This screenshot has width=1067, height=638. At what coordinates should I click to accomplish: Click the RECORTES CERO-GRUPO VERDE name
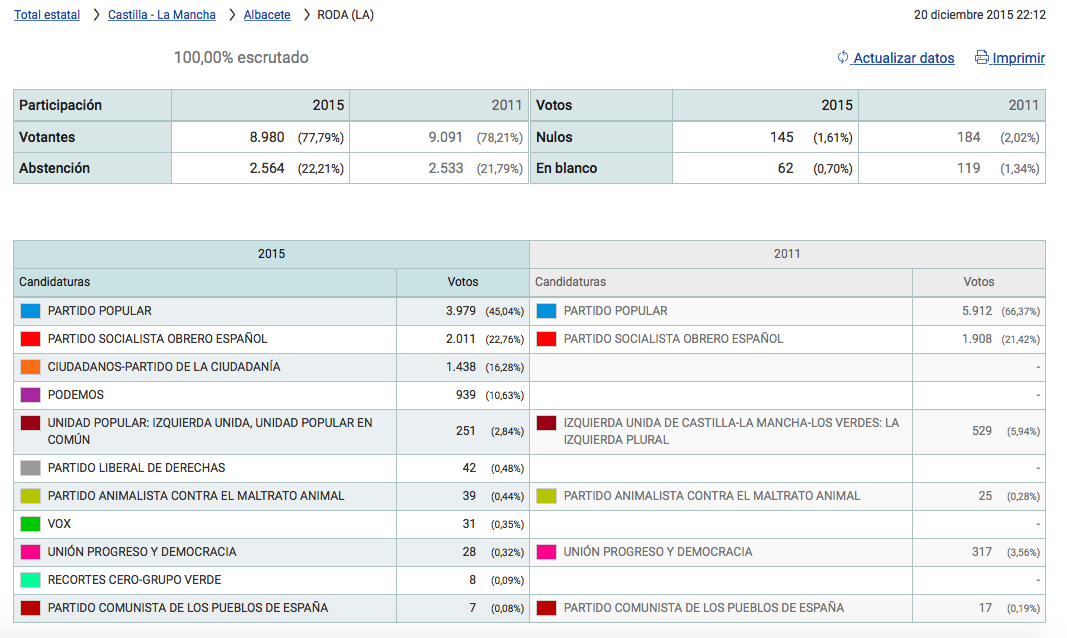tap(134, 580)
